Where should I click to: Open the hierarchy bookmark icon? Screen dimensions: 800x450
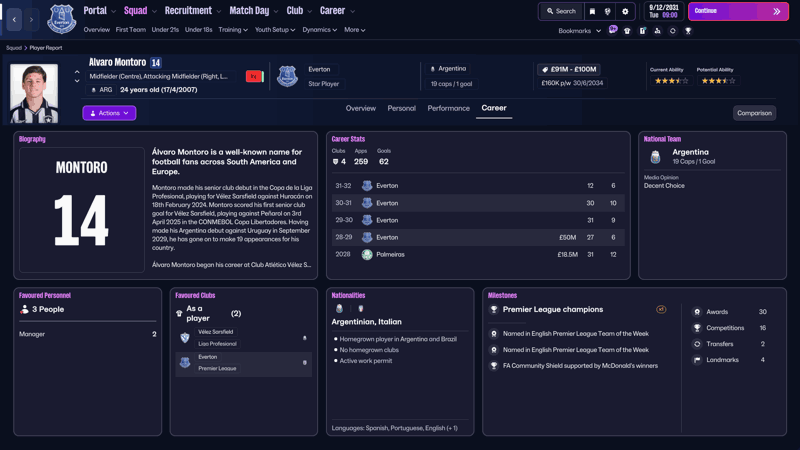[x=657, y=31]
